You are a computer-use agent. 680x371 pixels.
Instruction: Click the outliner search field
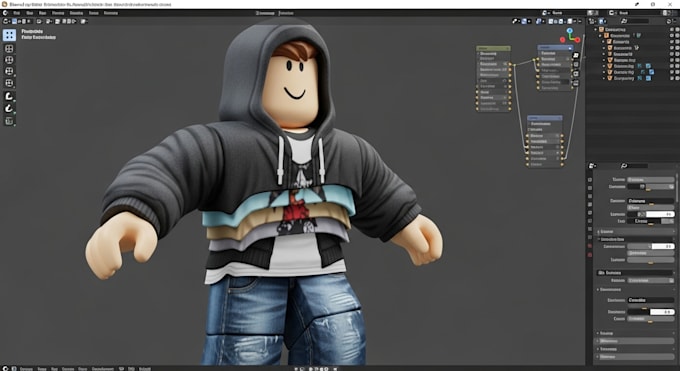click(634, 21)
